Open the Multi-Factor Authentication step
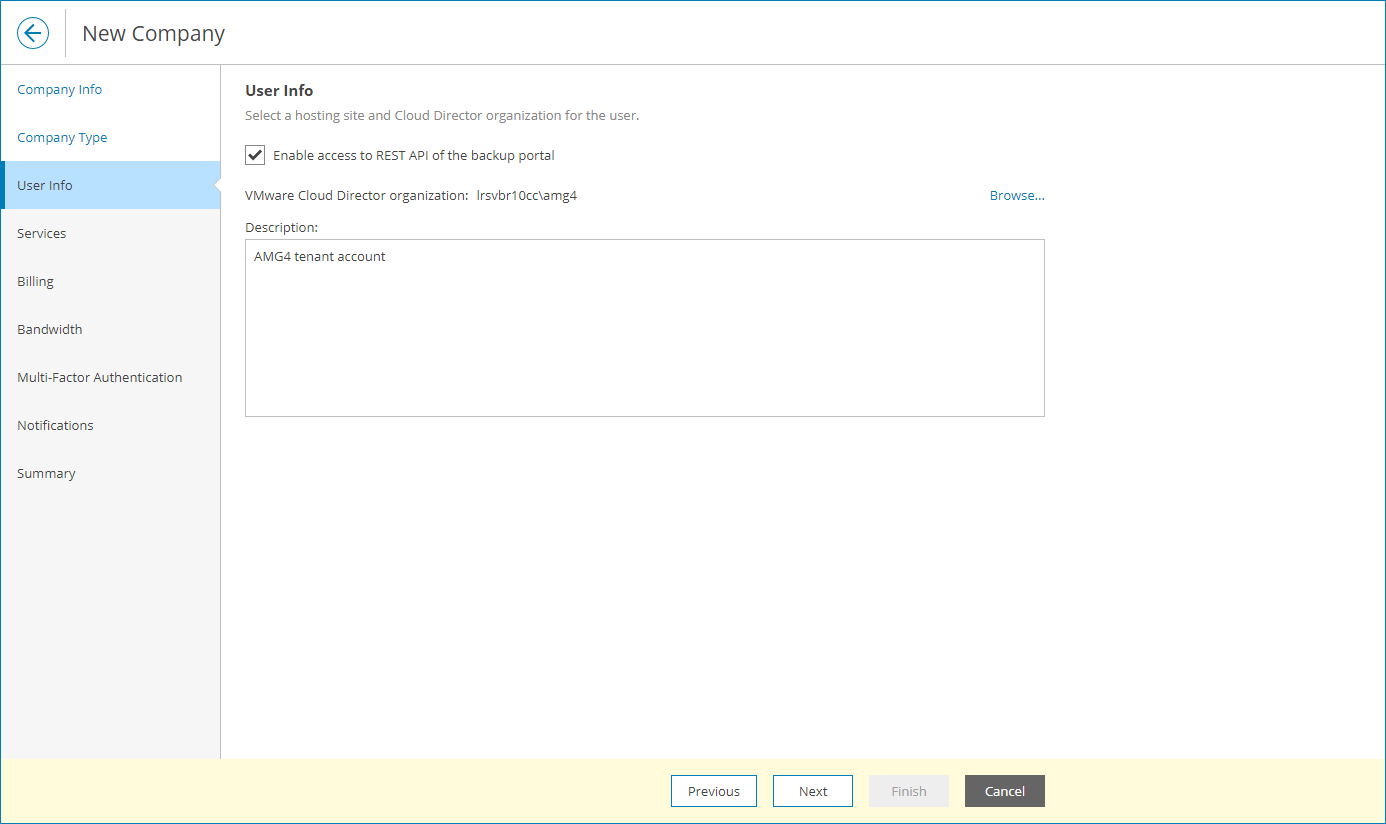This screenshot has width=1386, height=824. pos(99,377)
